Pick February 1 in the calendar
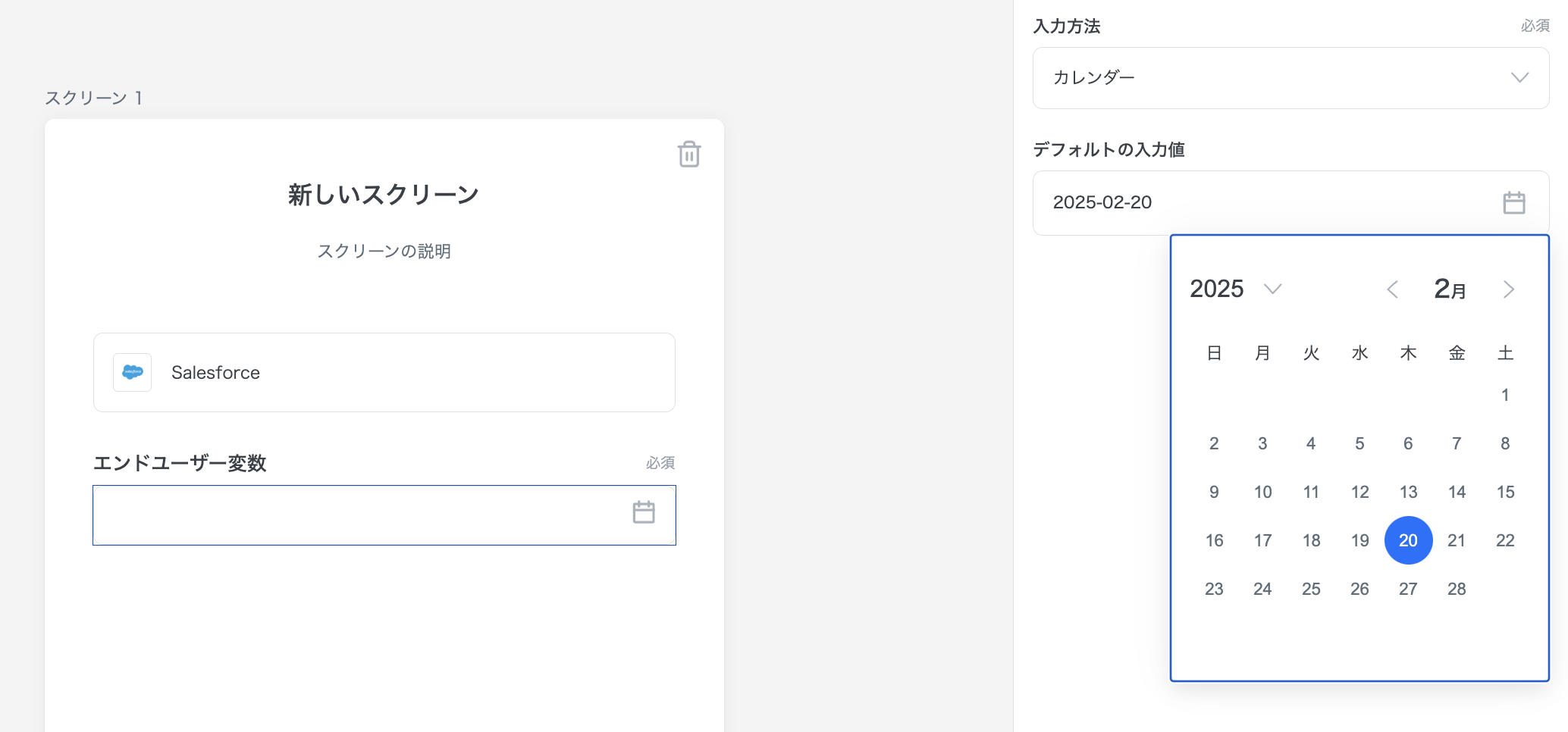Screen dimensions: 1568x732 point(1505,395)
